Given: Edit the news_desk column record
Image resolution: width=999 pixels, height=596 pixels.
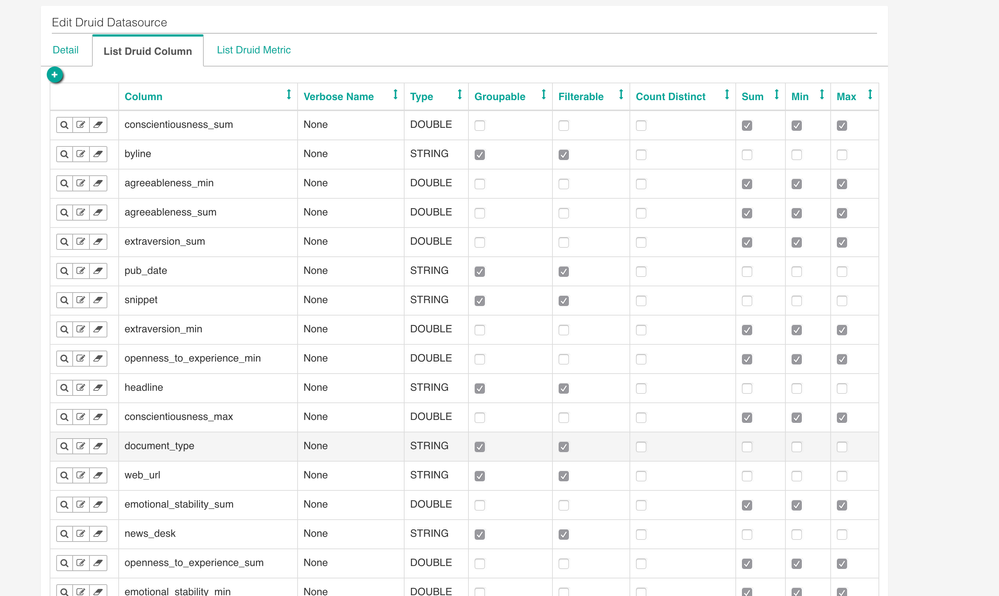Looking at the screenshot, I should click(x=81, y=534).
